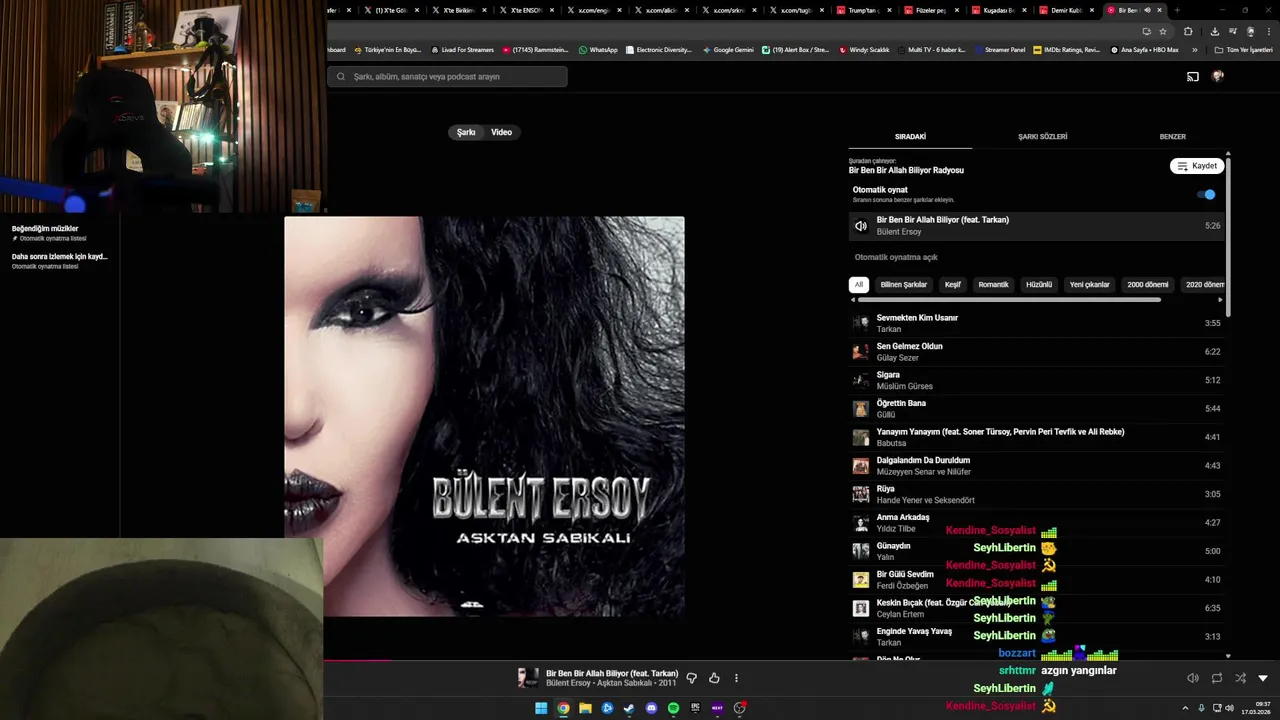The width and height of the screenshot is (1280, 720).
Task: Like the current song with thumbs up
Action: [x=714, y=678]
